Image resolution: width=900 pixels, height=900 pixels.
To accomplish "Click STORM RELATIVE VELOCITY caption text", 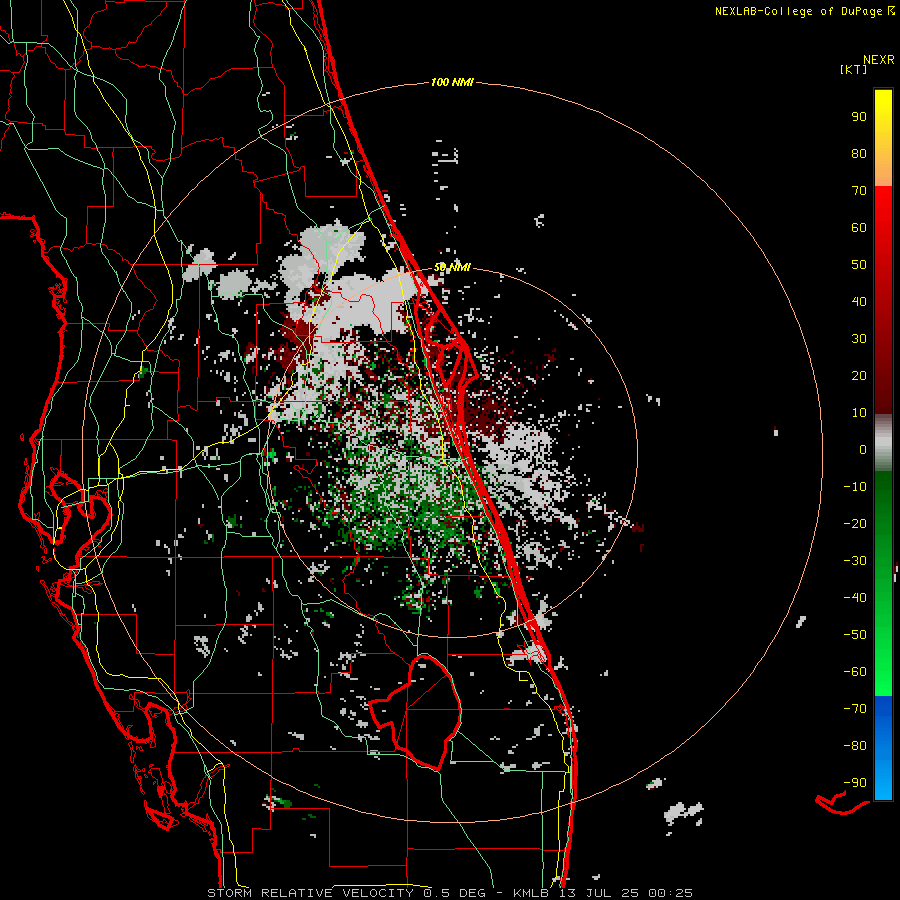I will coord(310,893).
